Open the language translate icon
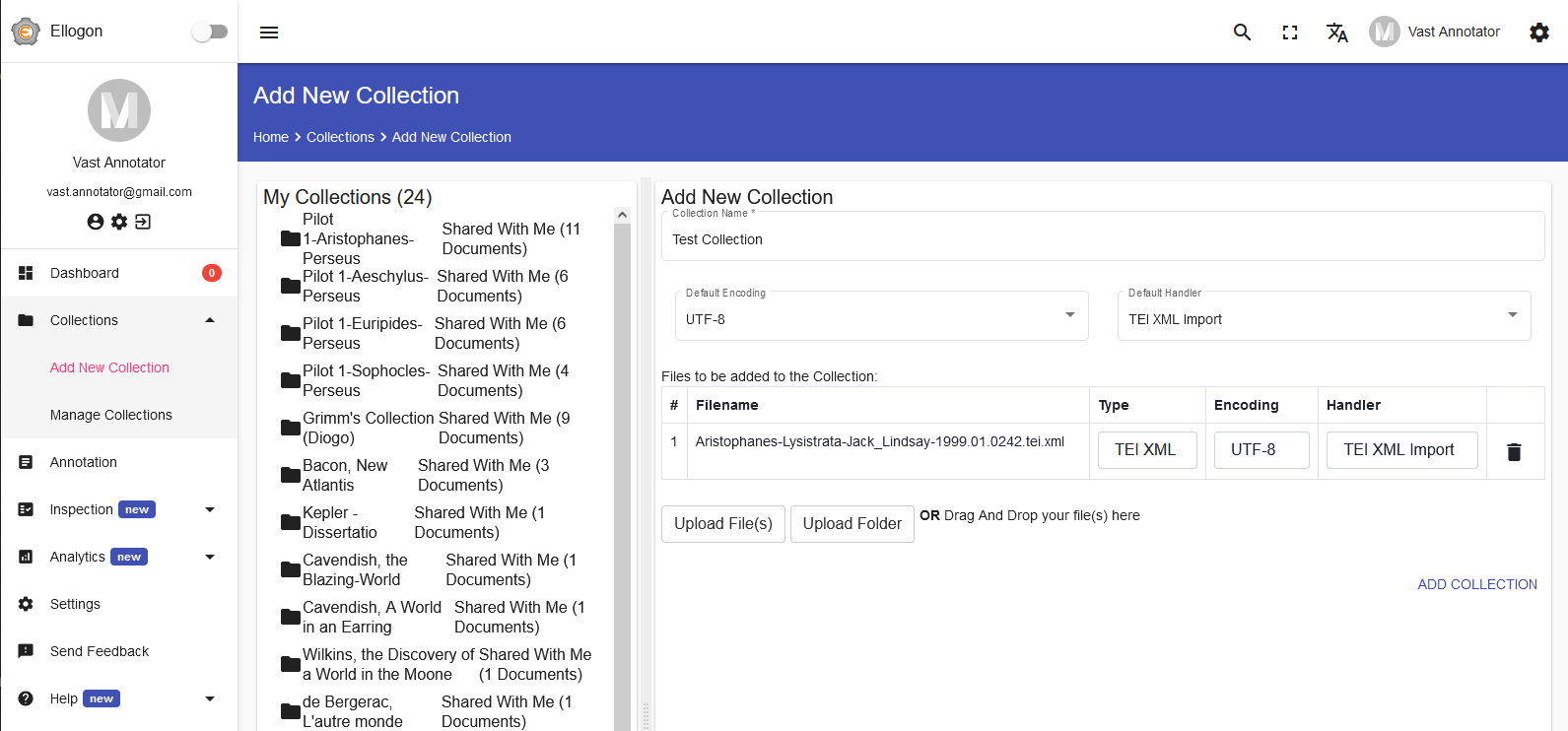 [1336, 33]
